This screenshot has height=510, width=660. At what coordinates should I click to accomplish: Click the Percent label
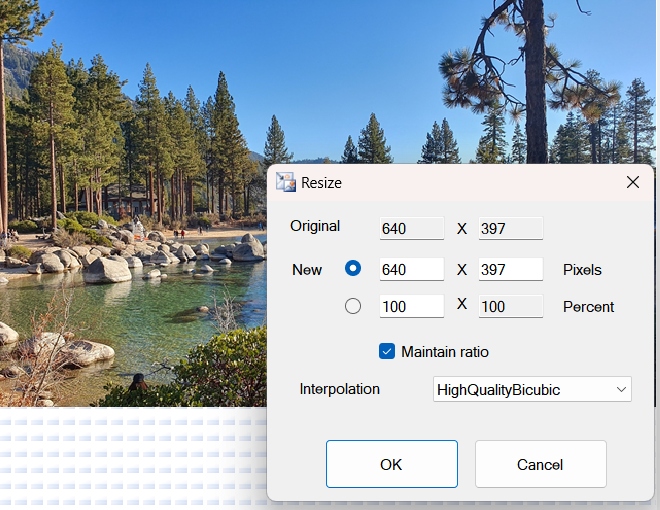pyautogui.click(x=588, y=307)
